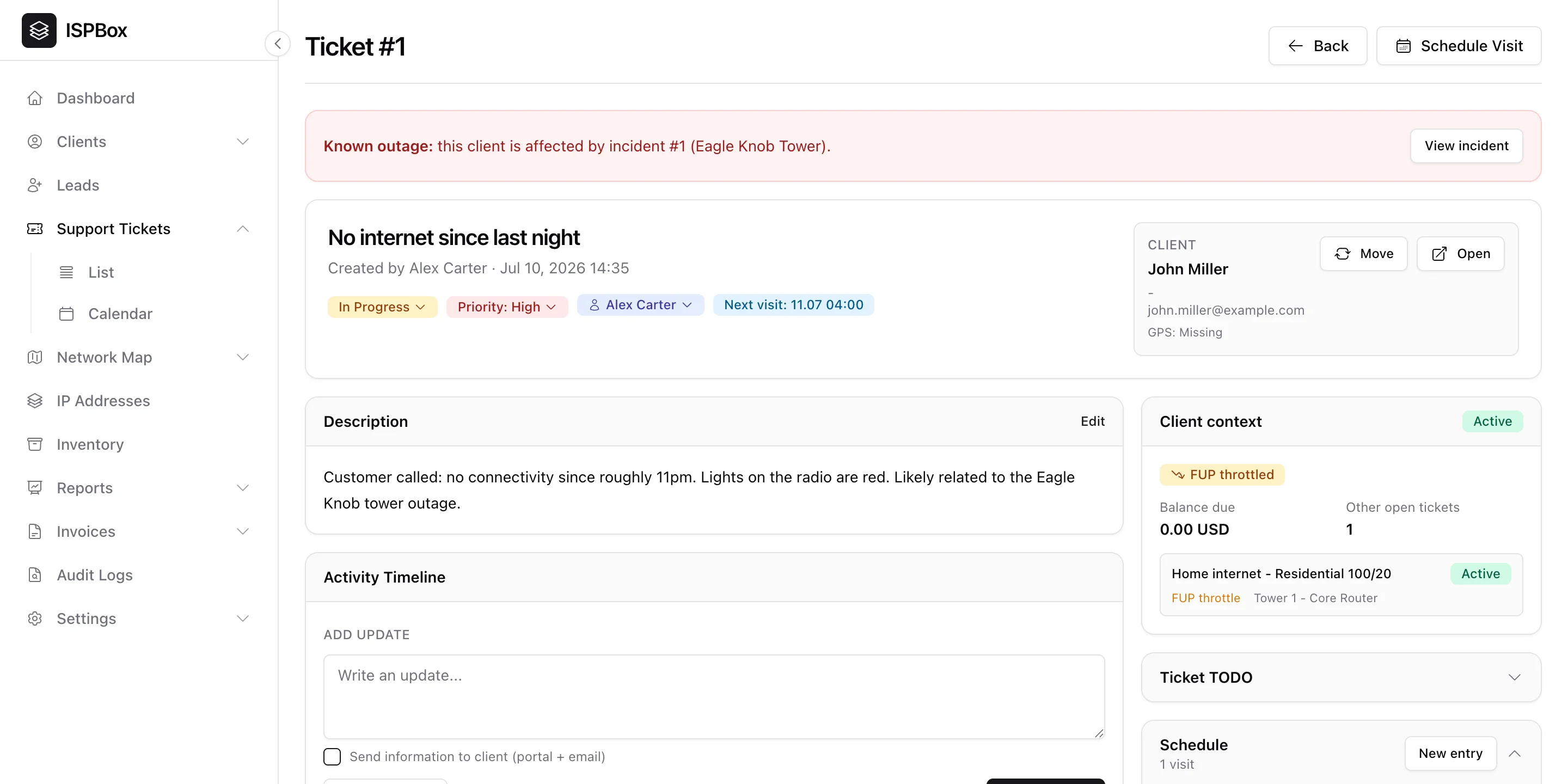Click the Inventory box icon

coord(35,444)
